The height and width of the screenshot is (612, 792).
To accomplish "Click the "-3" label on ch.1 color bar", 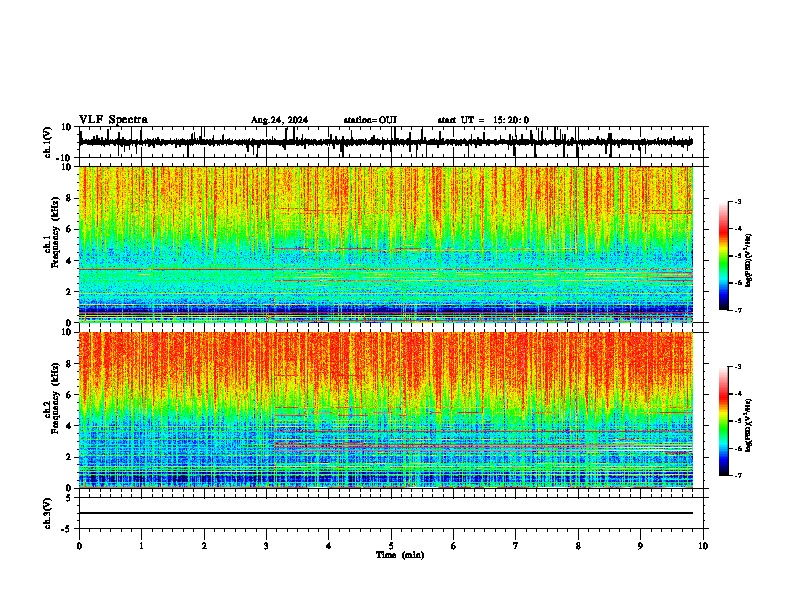I will click(738, 201).
